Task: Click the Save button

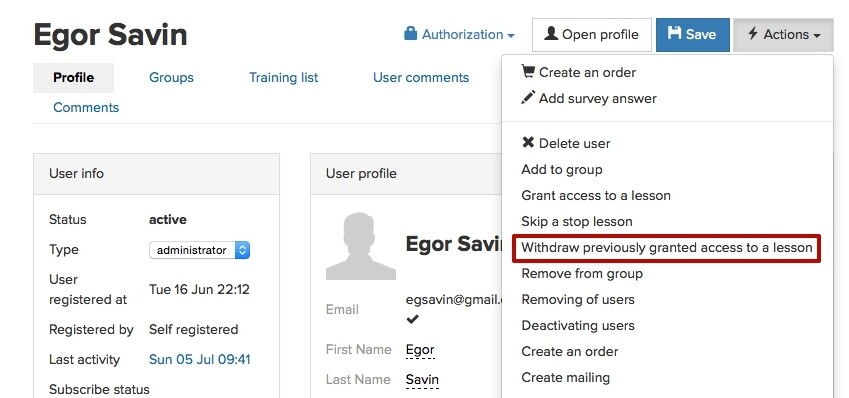Action: [x=693, y=35]
